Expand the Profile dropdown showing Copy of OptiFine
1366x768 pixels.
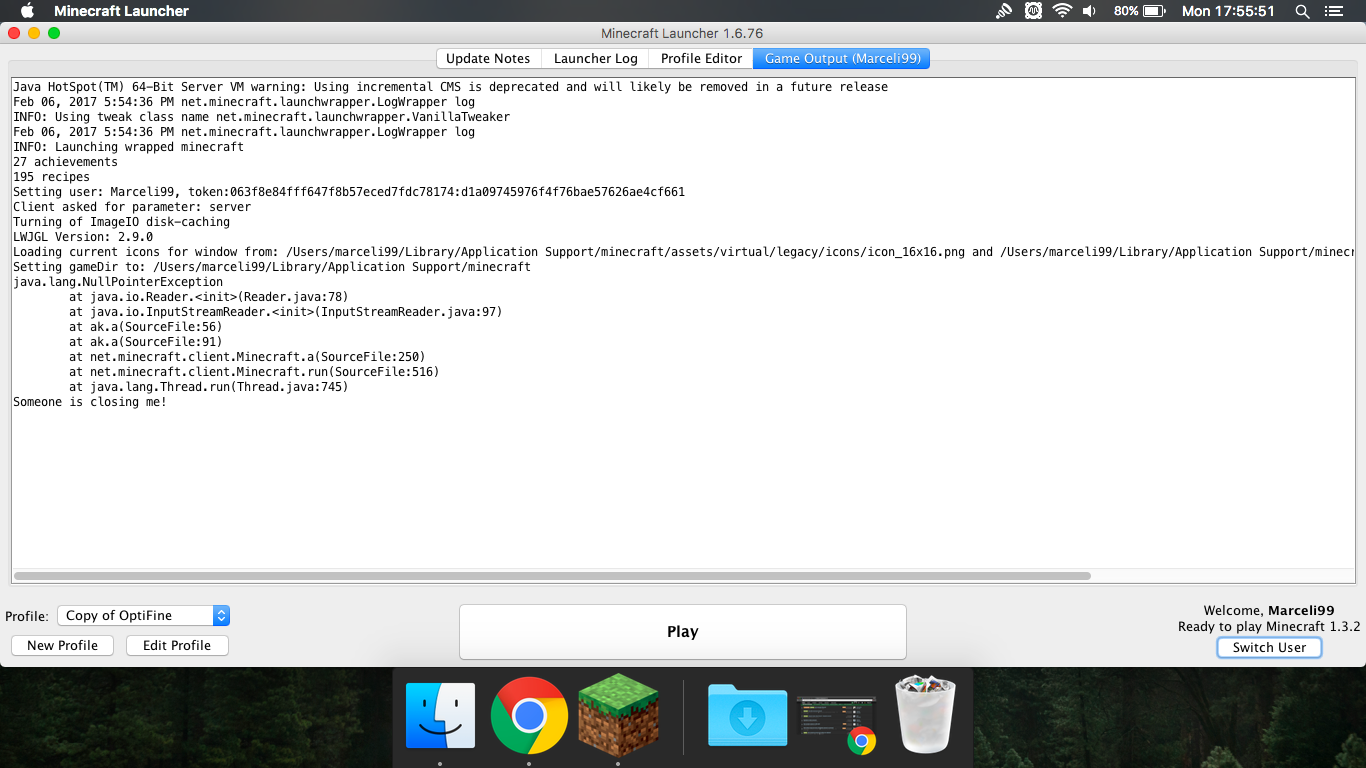pos(143,616)
